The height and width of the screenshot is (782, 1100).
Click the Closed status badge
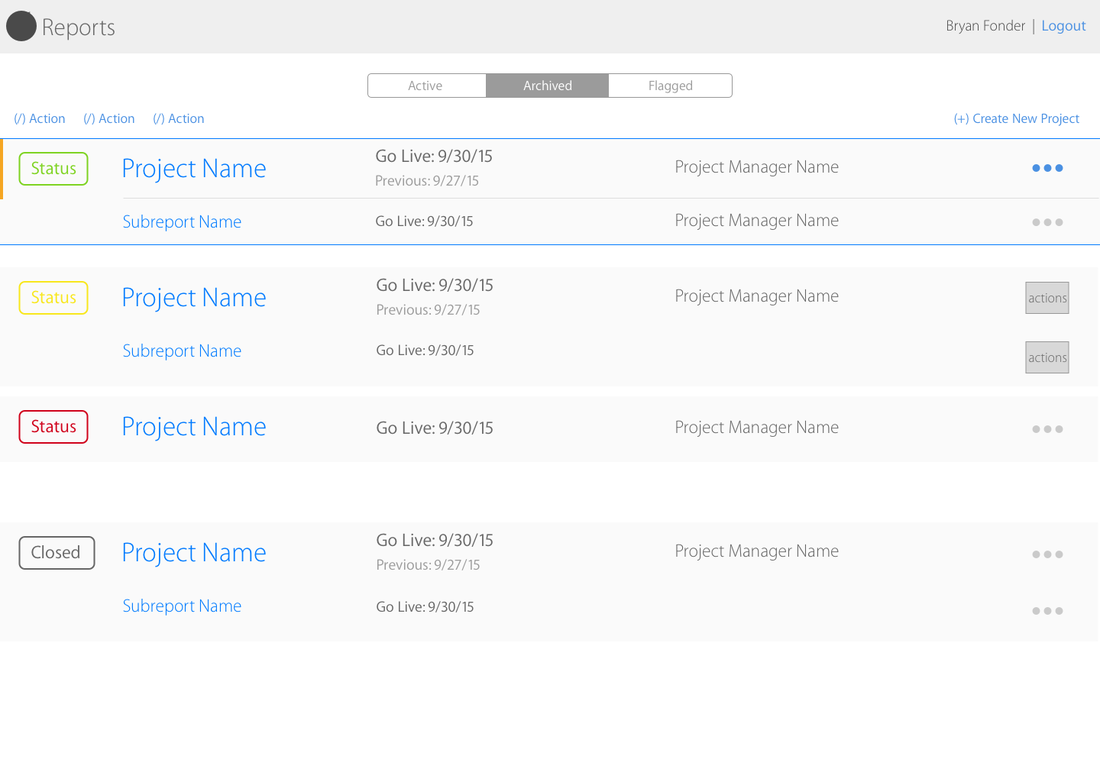56,553
